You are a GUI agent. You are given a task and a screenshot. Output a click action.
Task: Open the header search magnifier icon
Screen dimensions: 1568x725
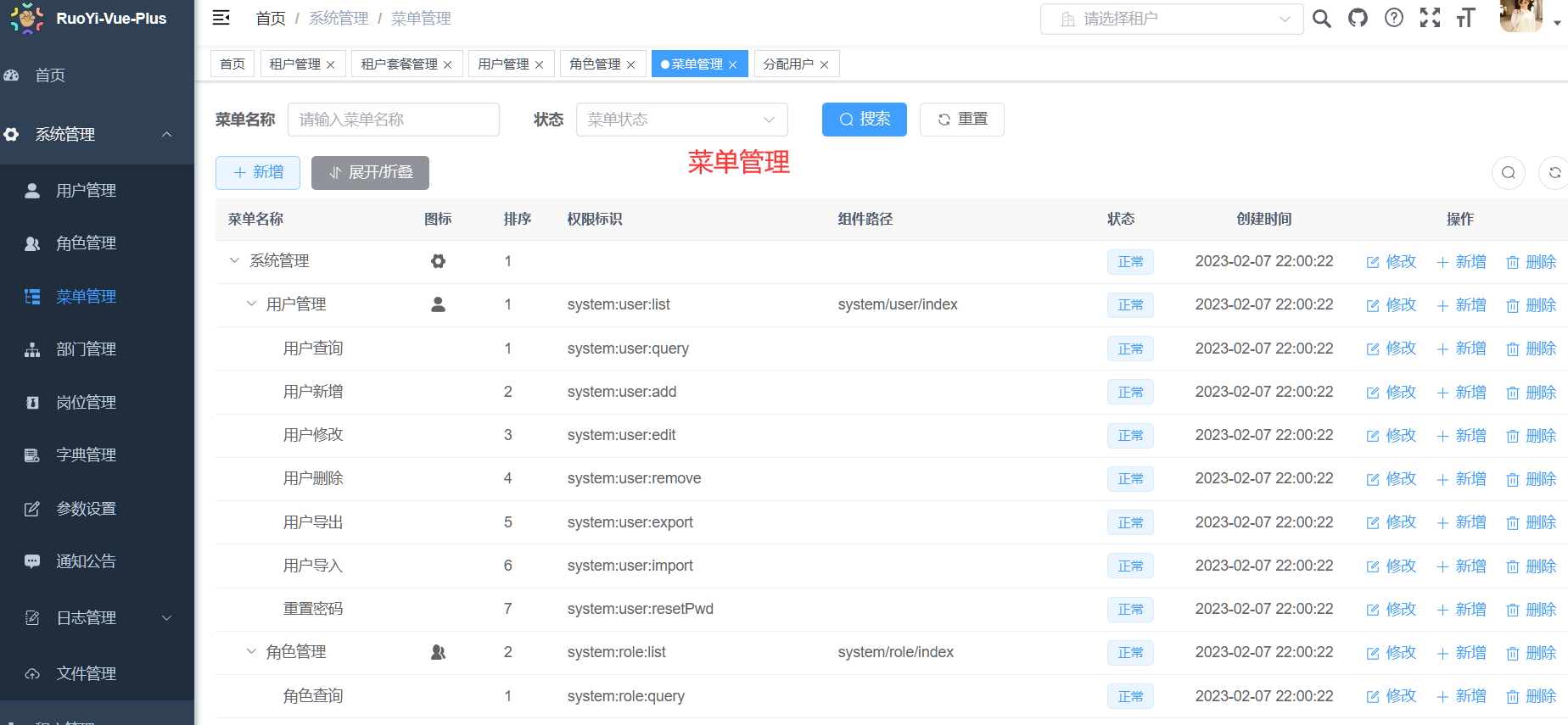(x=1321, y=18)
